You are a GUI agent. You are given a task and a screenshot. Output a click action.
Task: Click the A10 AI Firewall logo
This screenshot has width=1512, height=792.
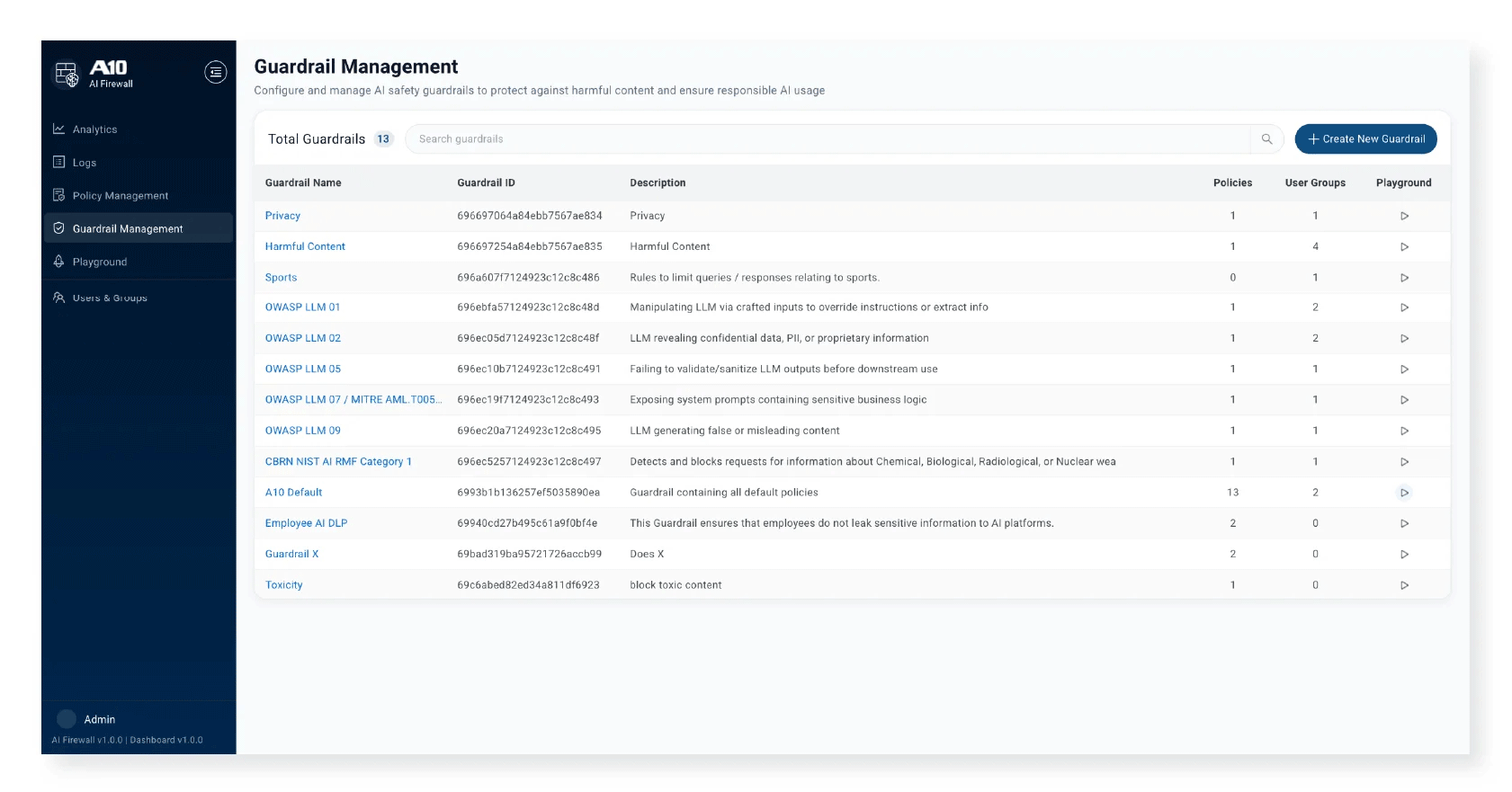click(x=94, y=74)
